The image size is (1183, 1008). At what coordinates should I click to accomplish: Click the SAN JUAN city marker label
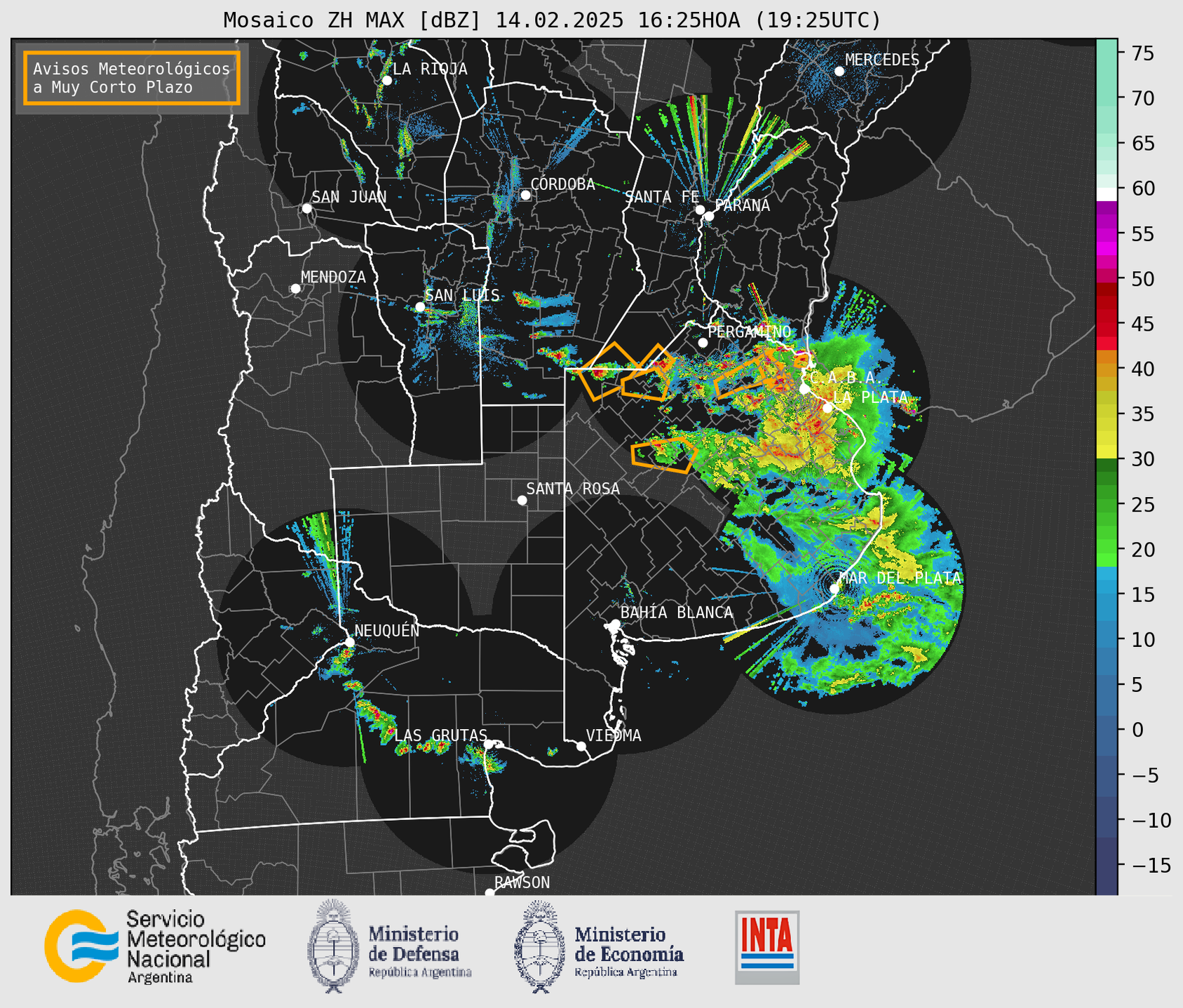pyautogui.click(x=349, y=197)
